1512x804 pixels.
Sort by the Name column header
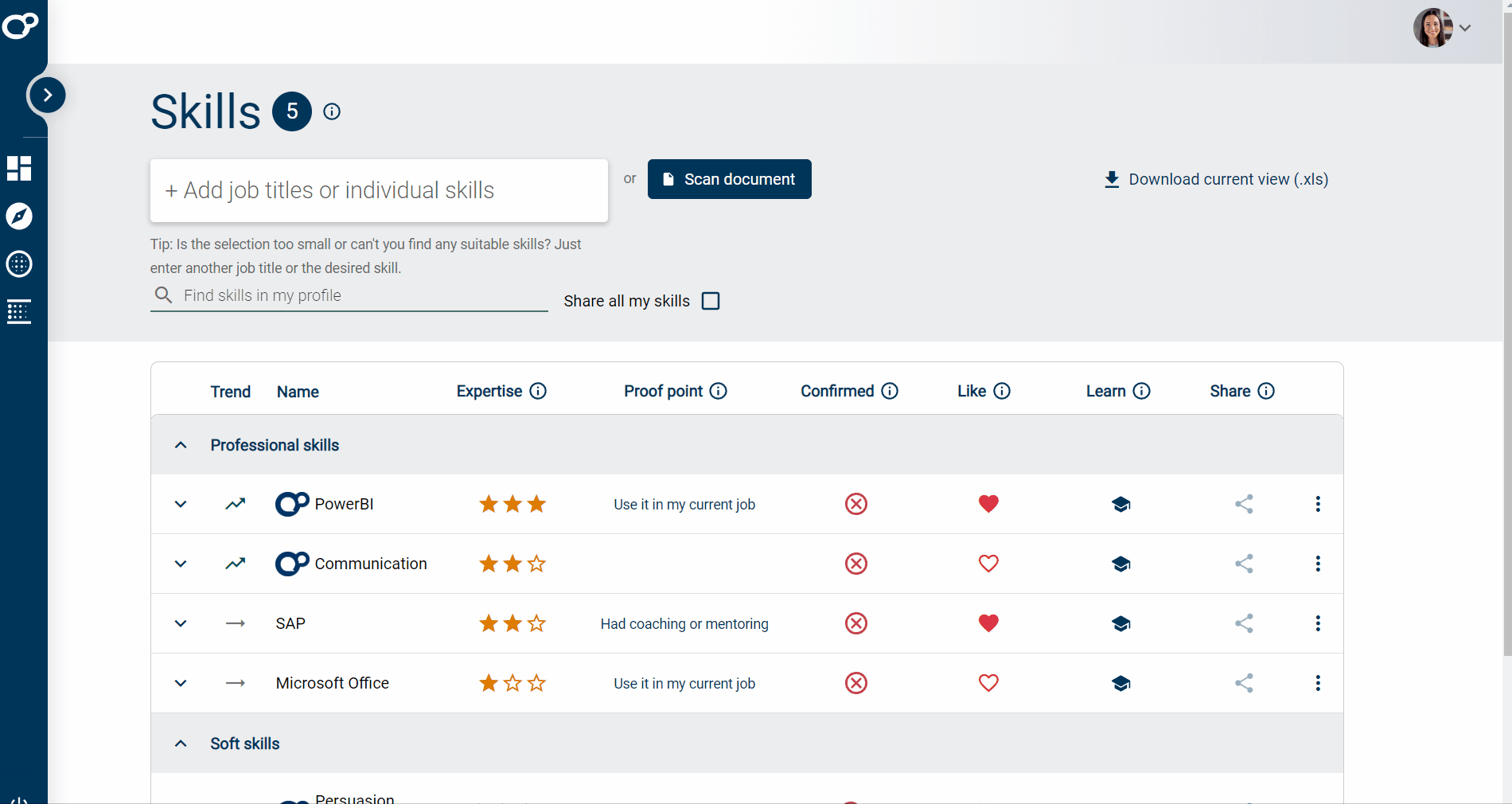click(x=298, y=392)
